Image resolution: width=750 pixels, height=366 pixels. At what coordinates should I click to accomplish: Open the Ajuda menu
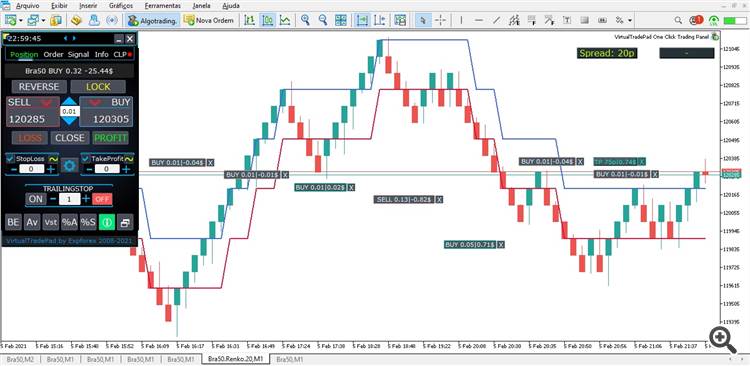232,6
